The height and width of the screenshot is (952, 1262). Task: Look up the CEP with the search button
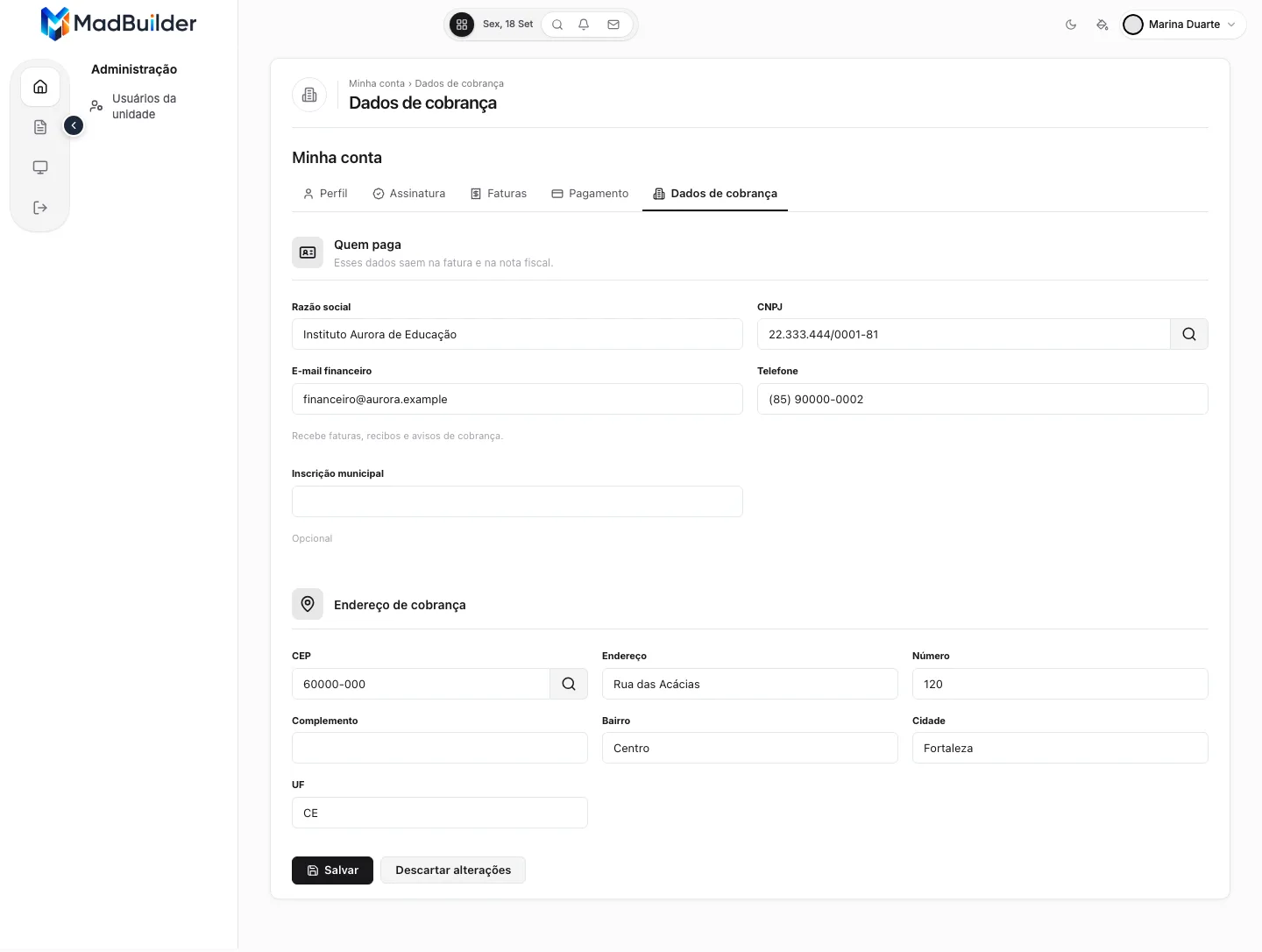569,684
